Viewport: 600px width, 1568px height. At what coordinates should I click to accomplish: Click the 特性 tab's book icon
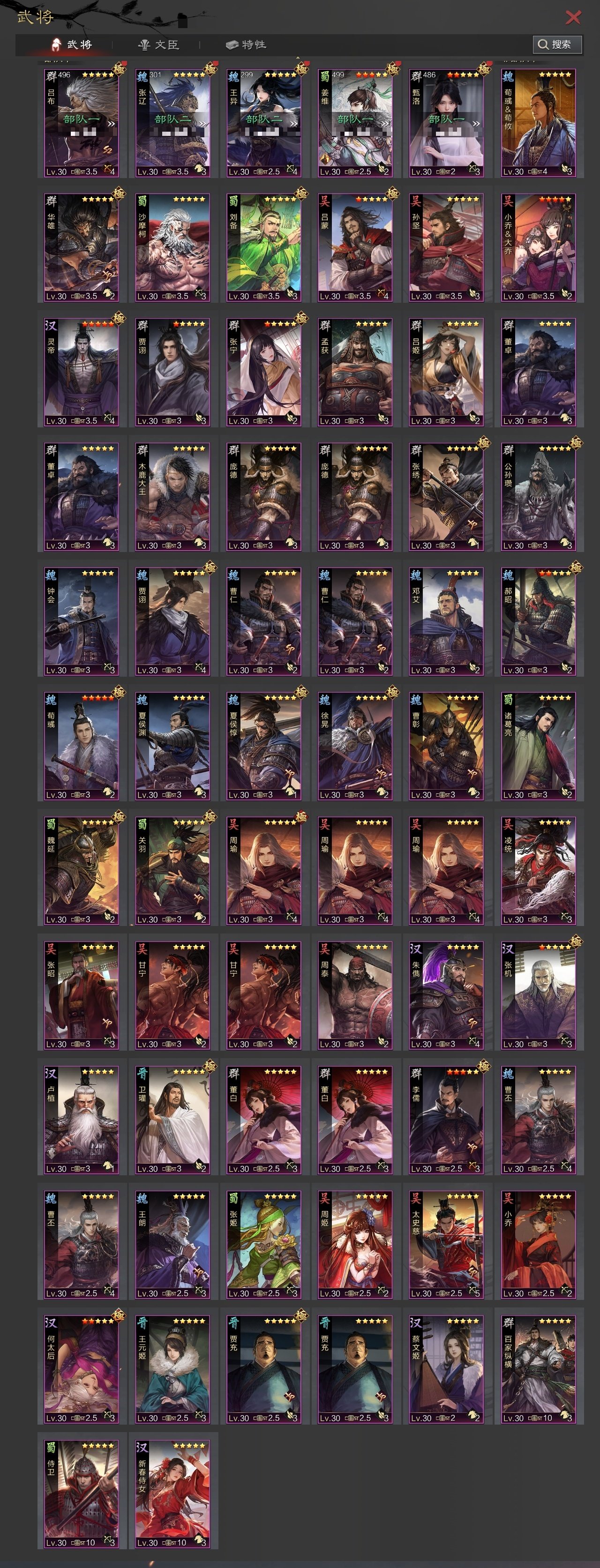click(x=232, y=45)
